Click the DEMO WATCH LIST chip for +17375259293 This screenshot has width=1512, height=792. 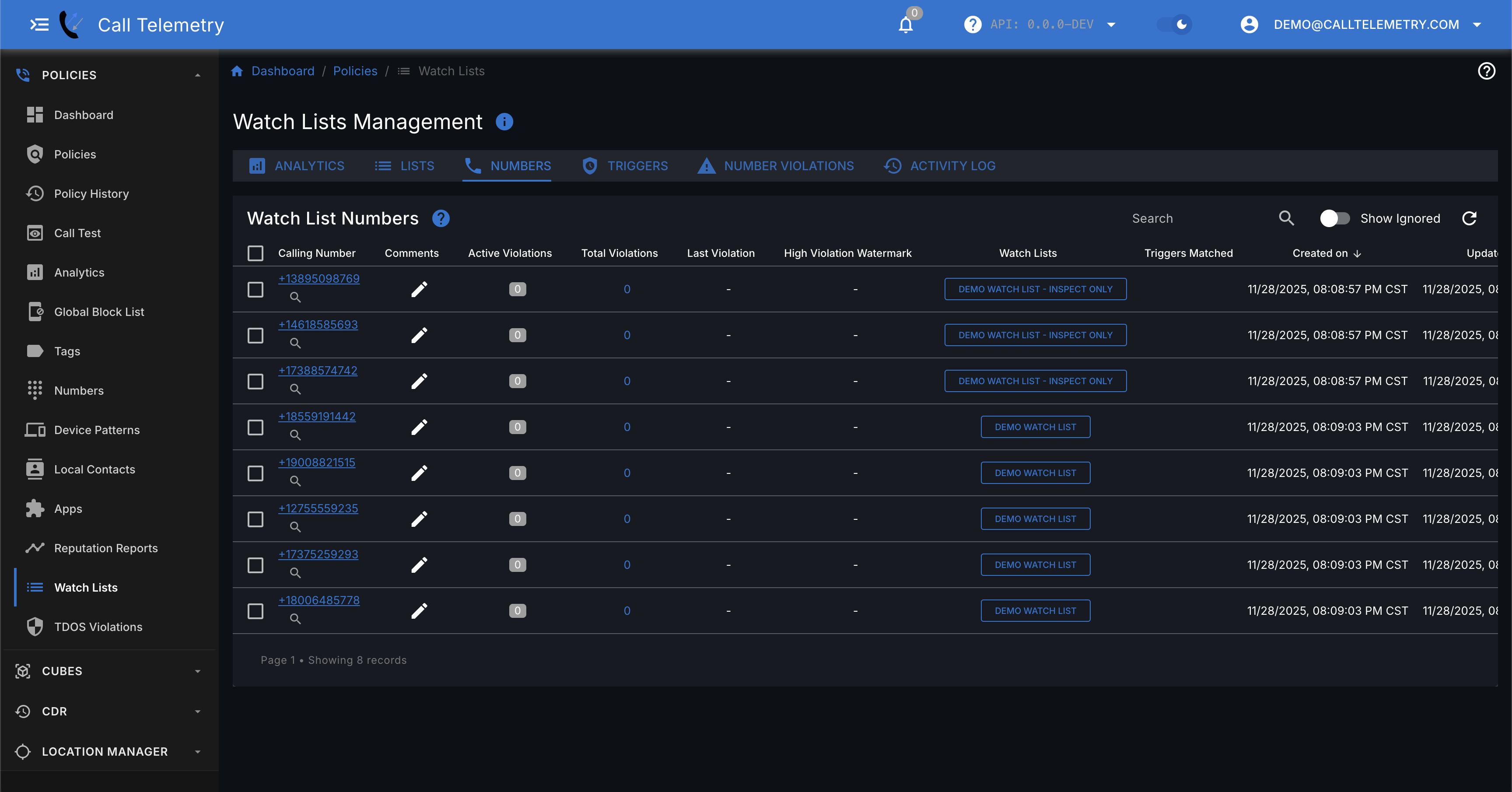1036,565
